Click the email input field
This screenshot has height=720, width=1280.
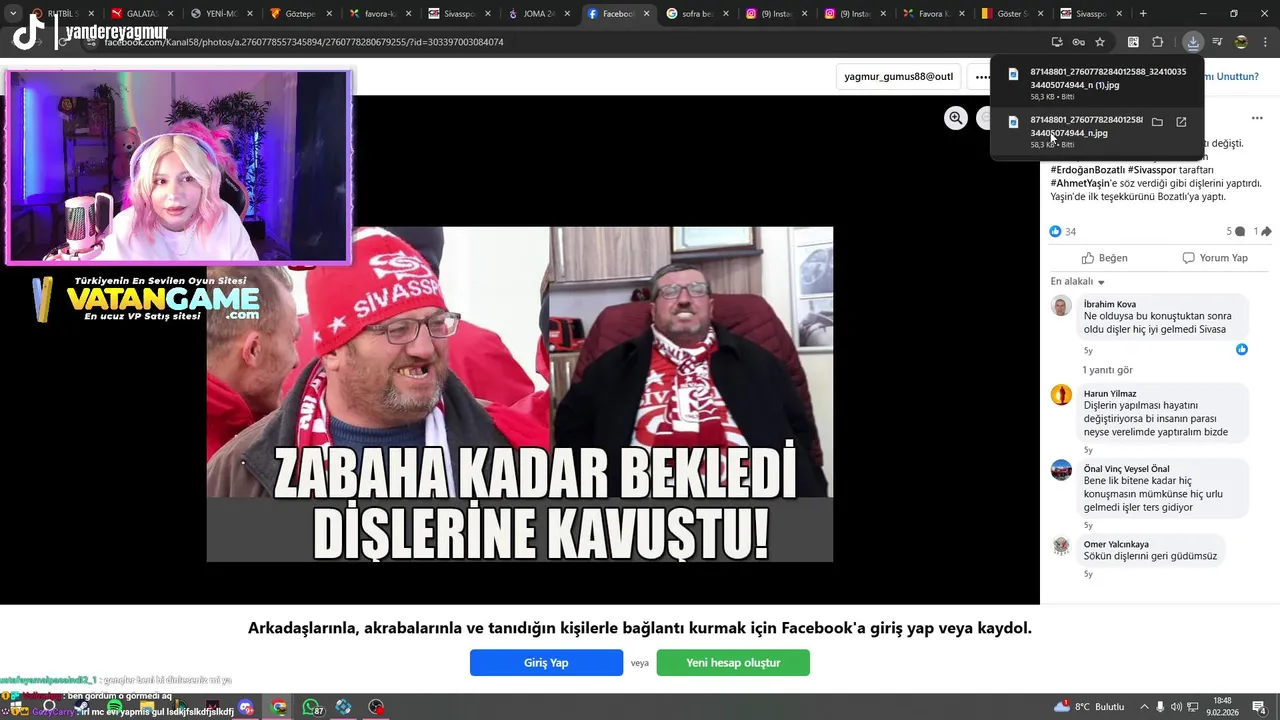pos(899,76)
